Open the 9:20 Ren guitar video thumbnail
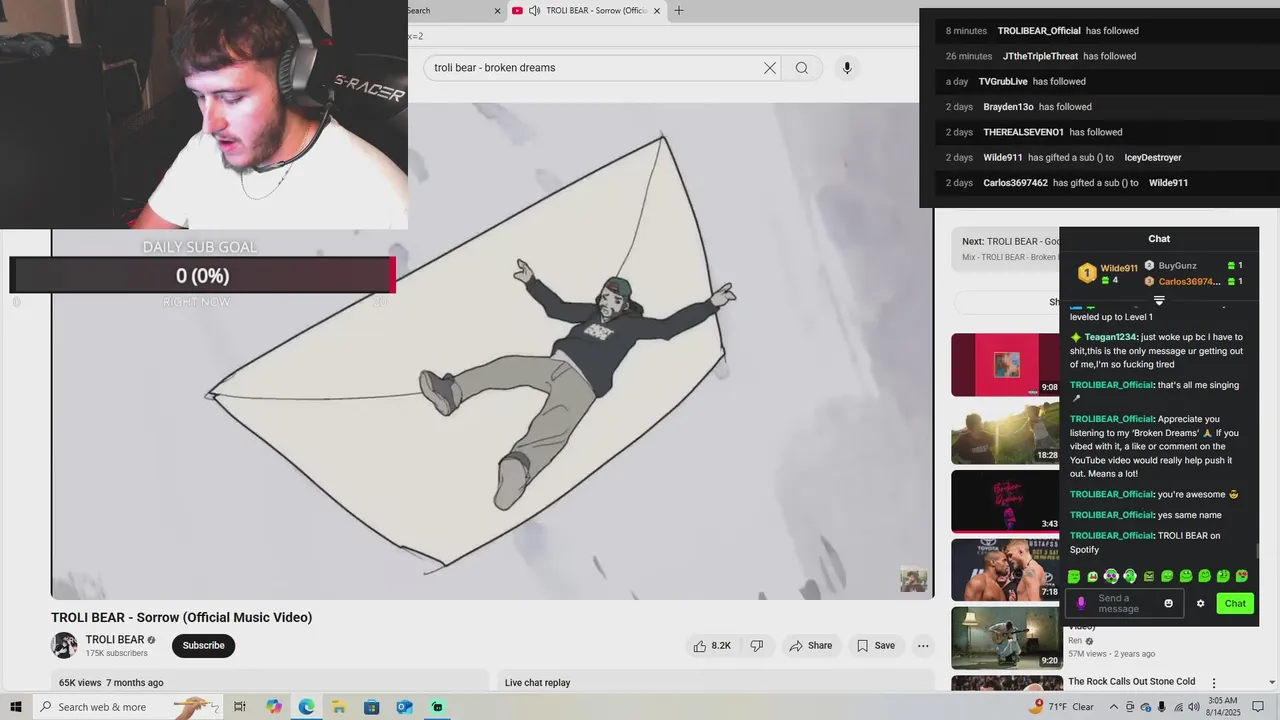1280x720 pixels. click(x=1005, y=638)
